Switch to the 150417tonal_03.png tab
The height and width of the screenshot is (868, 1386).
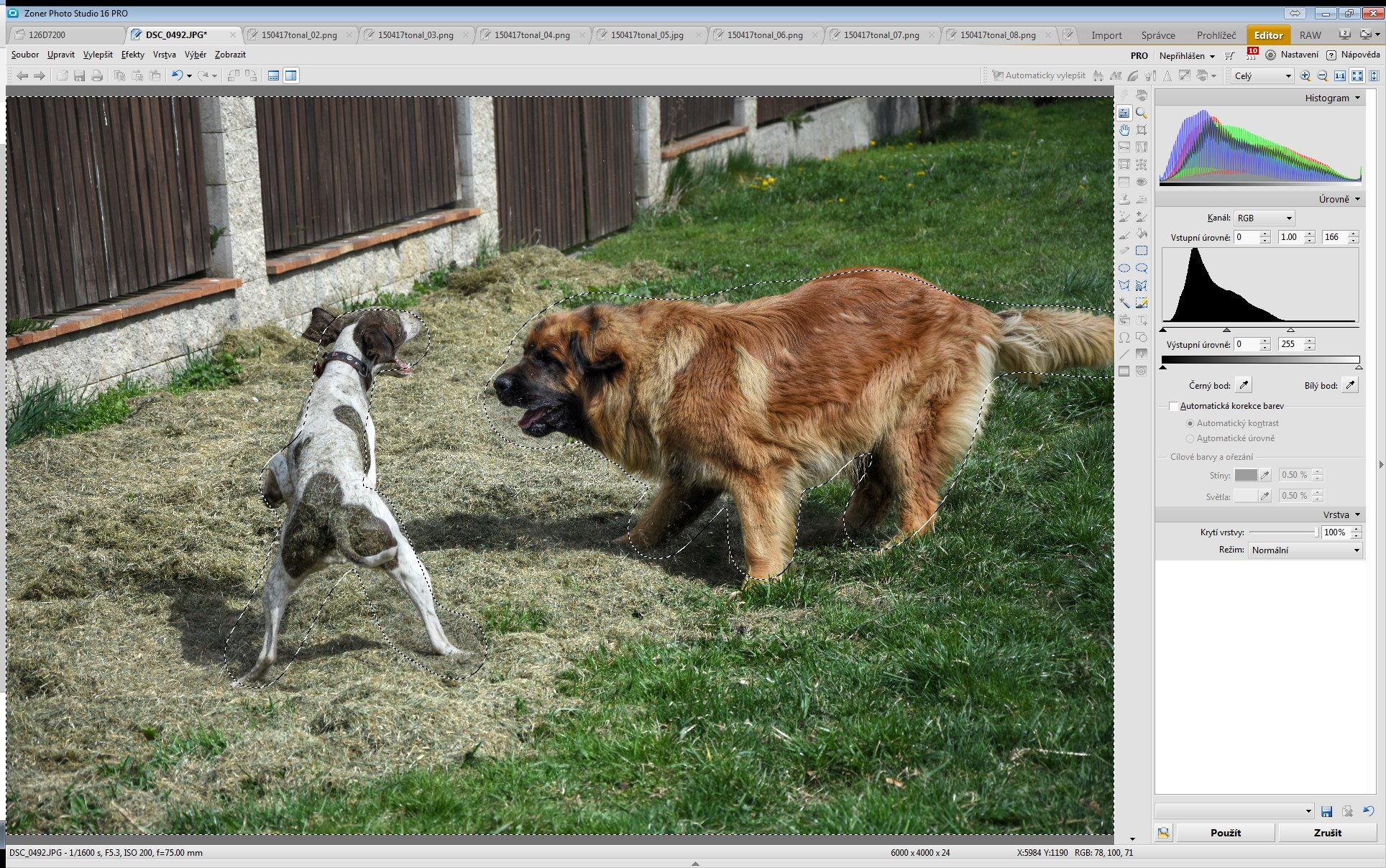pyautogui.click(x=416, y=34)
